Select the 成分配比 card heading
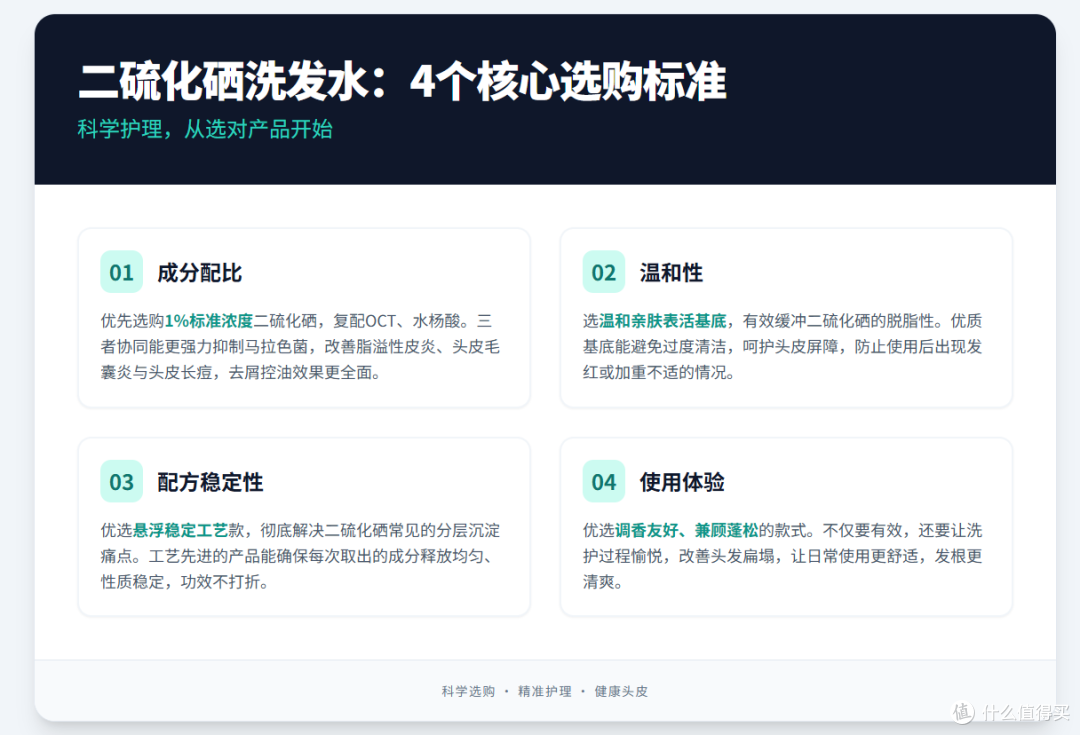 200,273
